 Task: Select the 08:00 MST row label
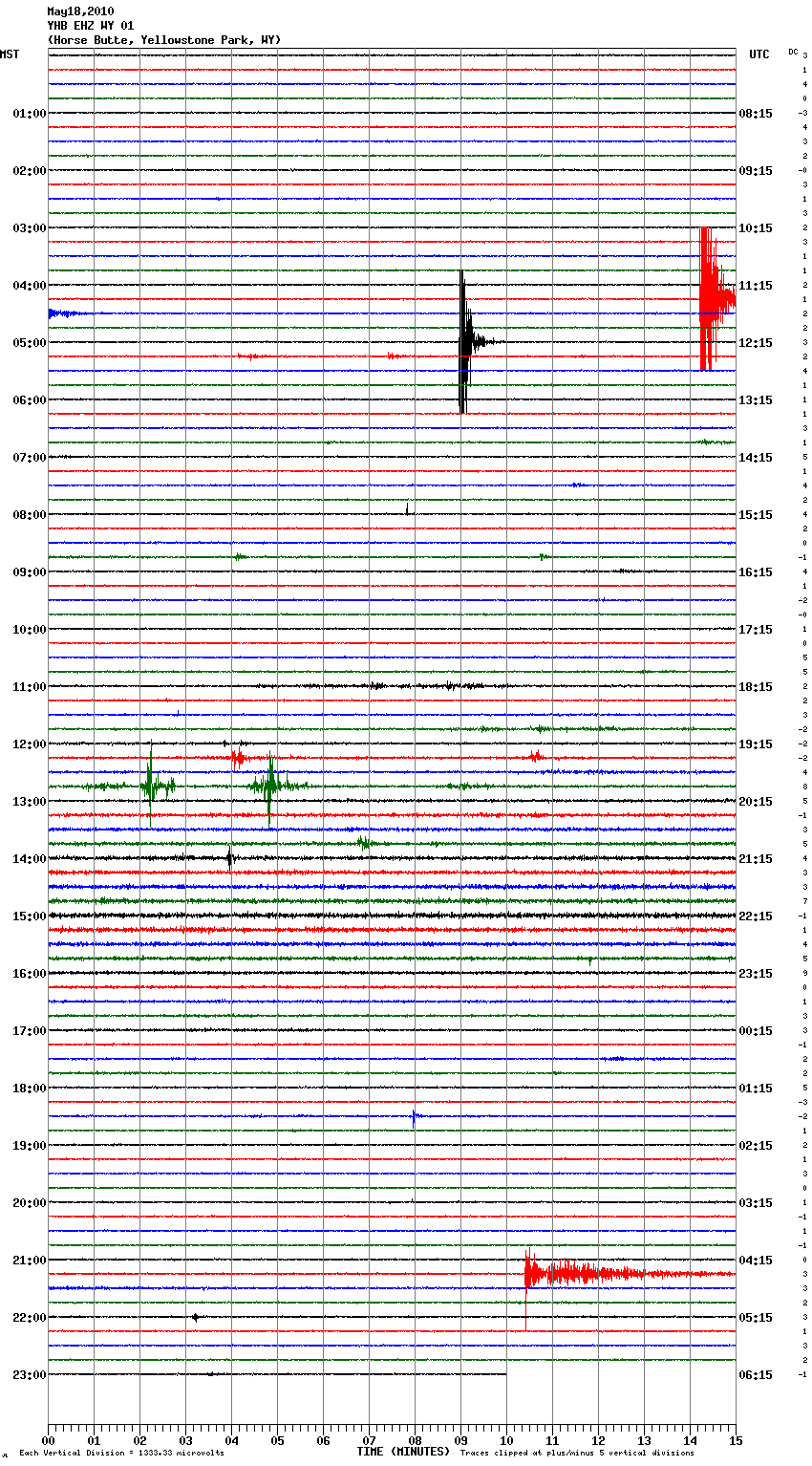30,515
